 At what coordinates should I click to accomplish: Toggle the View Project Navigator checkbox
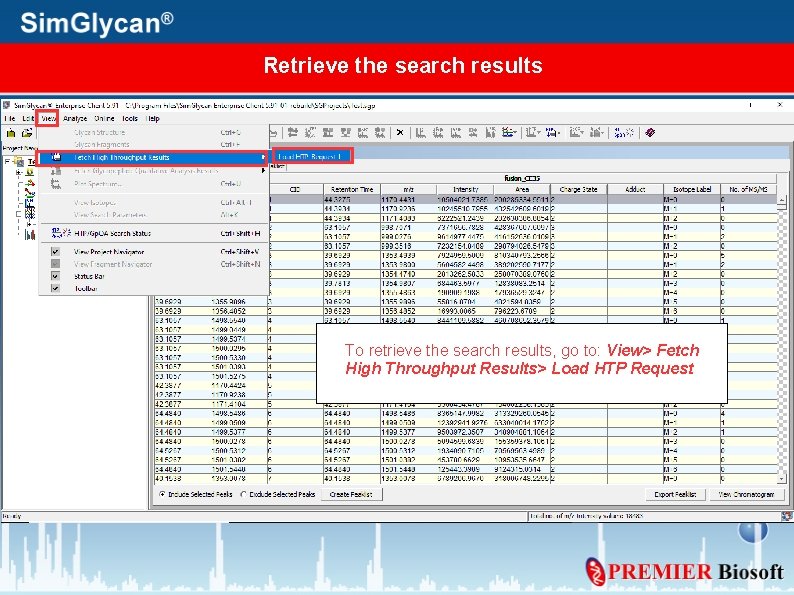pyautogui.click(x=56, y=252)
